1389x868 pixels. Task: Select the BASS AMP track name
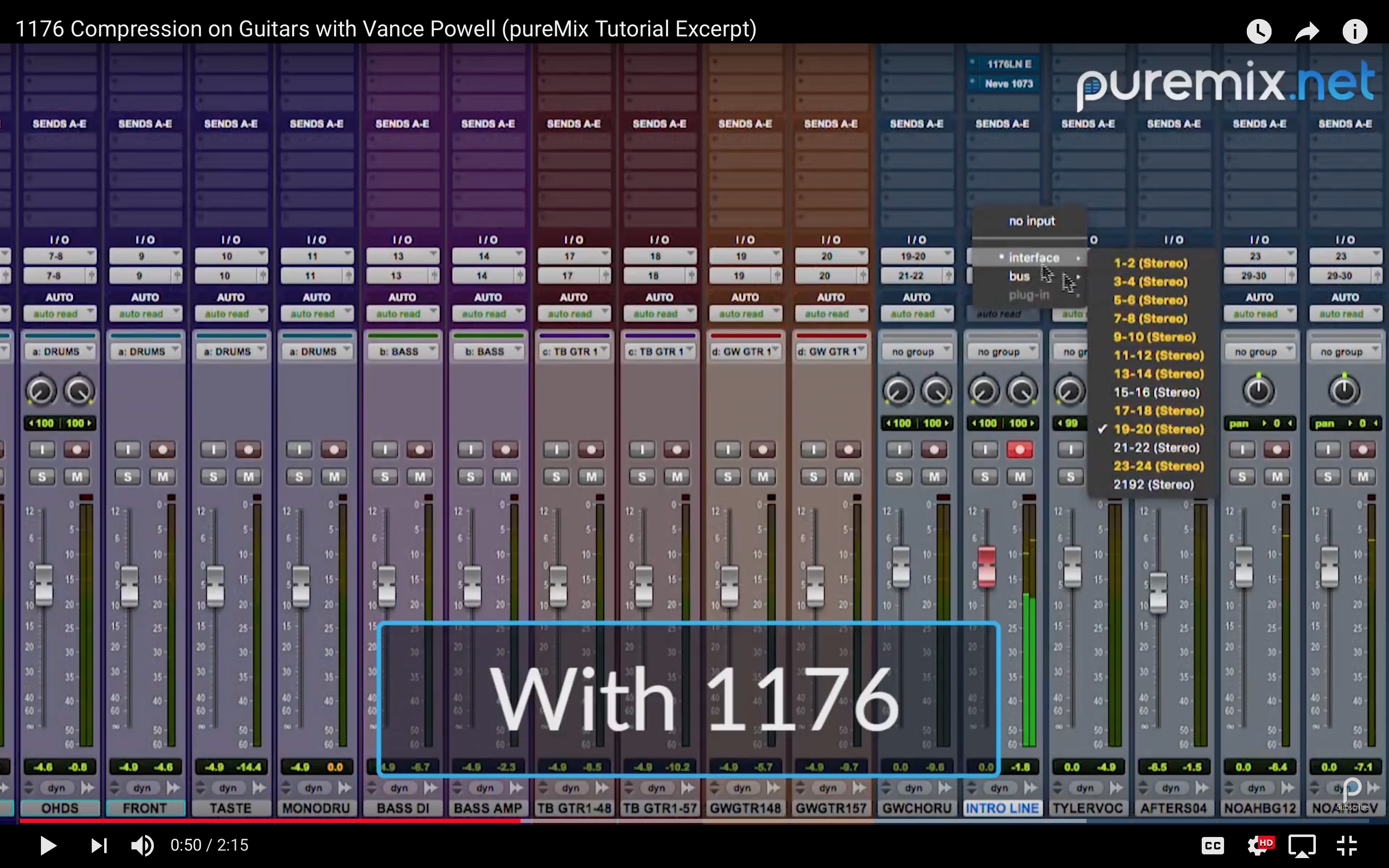tap(488, 808)
